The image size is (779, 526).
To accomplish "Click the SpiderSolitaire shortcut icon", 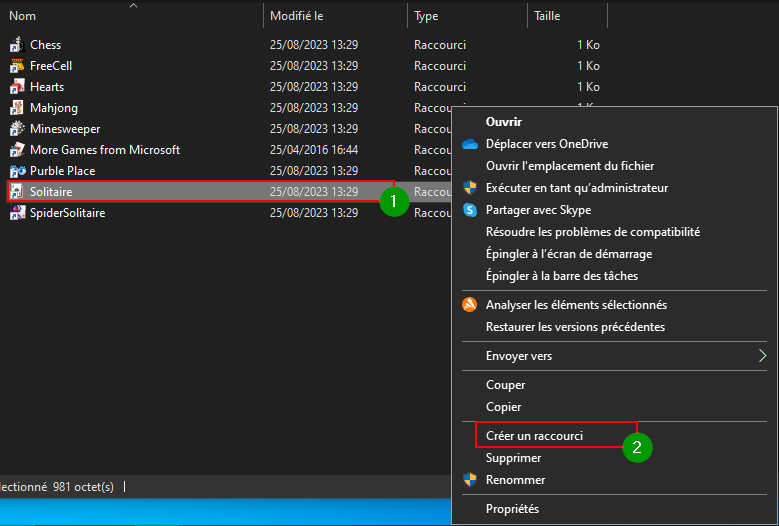I will [x=17, y=213].
